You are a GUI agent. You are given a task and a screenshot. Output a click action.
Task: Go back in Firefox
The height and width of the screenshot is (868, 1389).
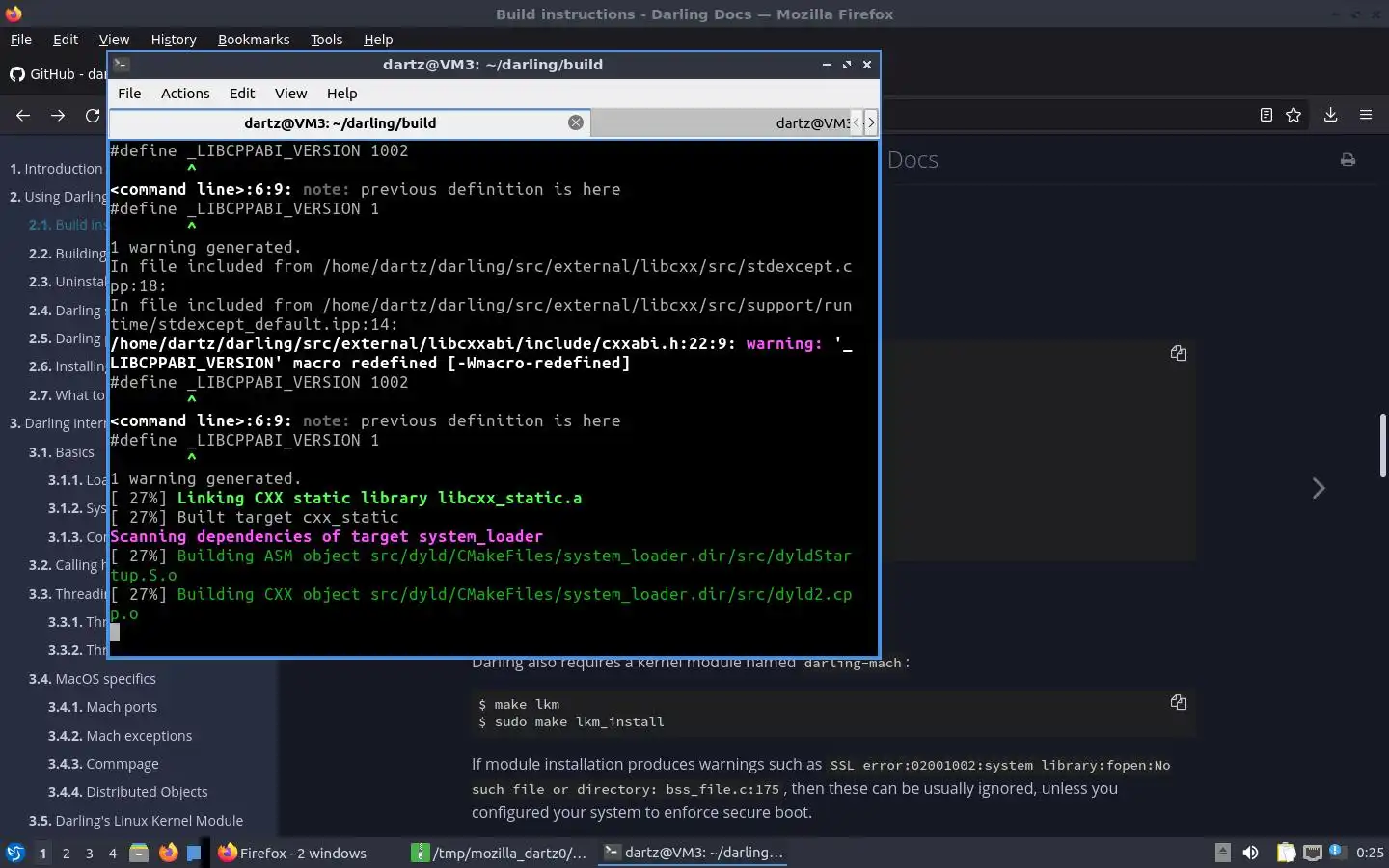[x=23, y=115]
